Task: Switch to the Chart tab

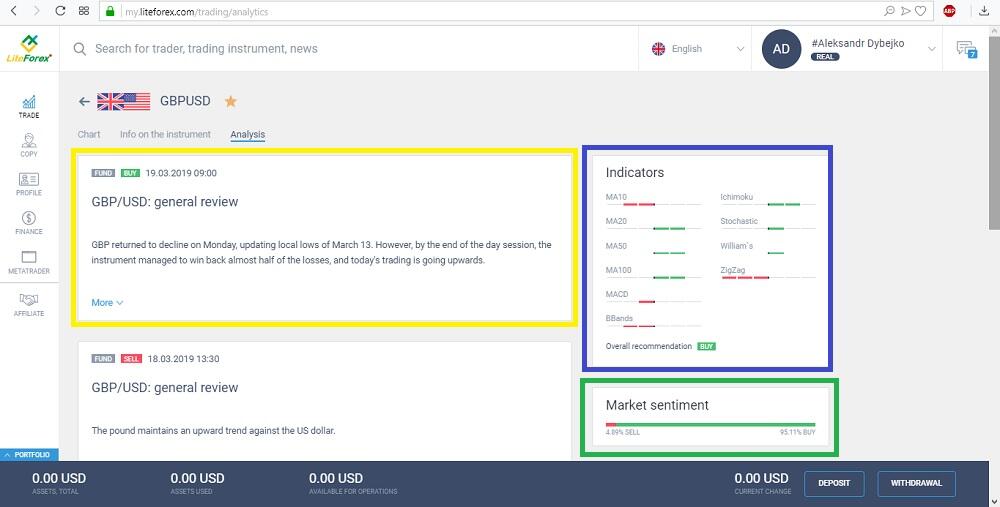Action: (89, 134)
